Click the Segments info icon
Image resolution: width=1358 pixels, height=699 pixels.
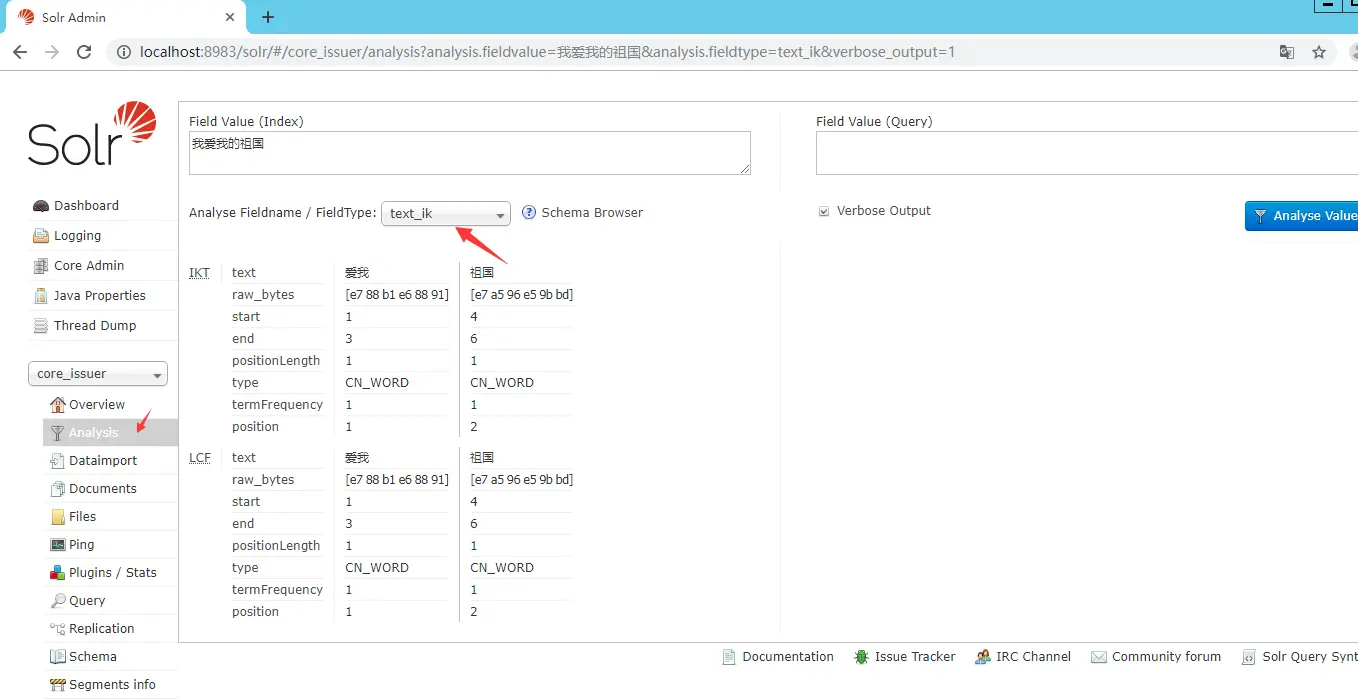(58, 685)
